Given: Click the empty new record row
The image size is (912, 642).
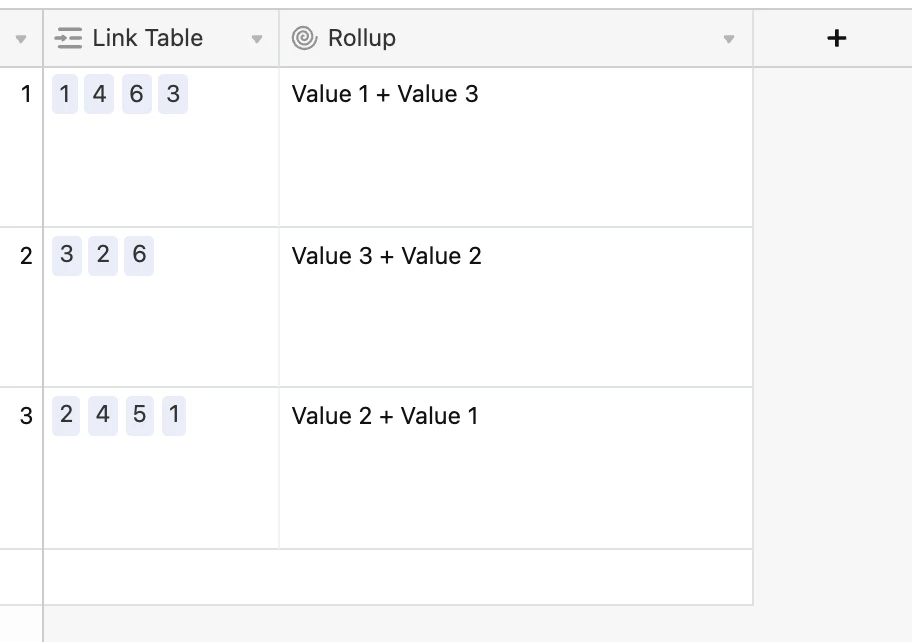Looking at the screenshot, I should 398,577.
